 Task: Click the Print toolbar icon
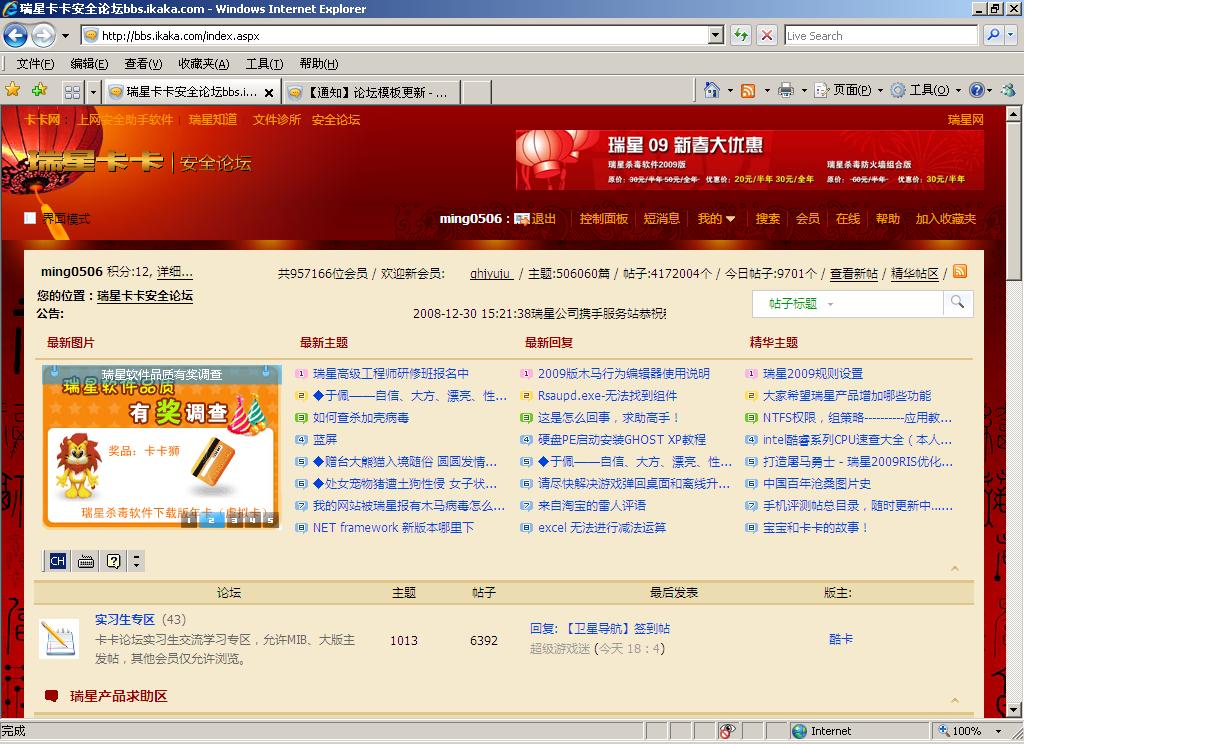786,90
